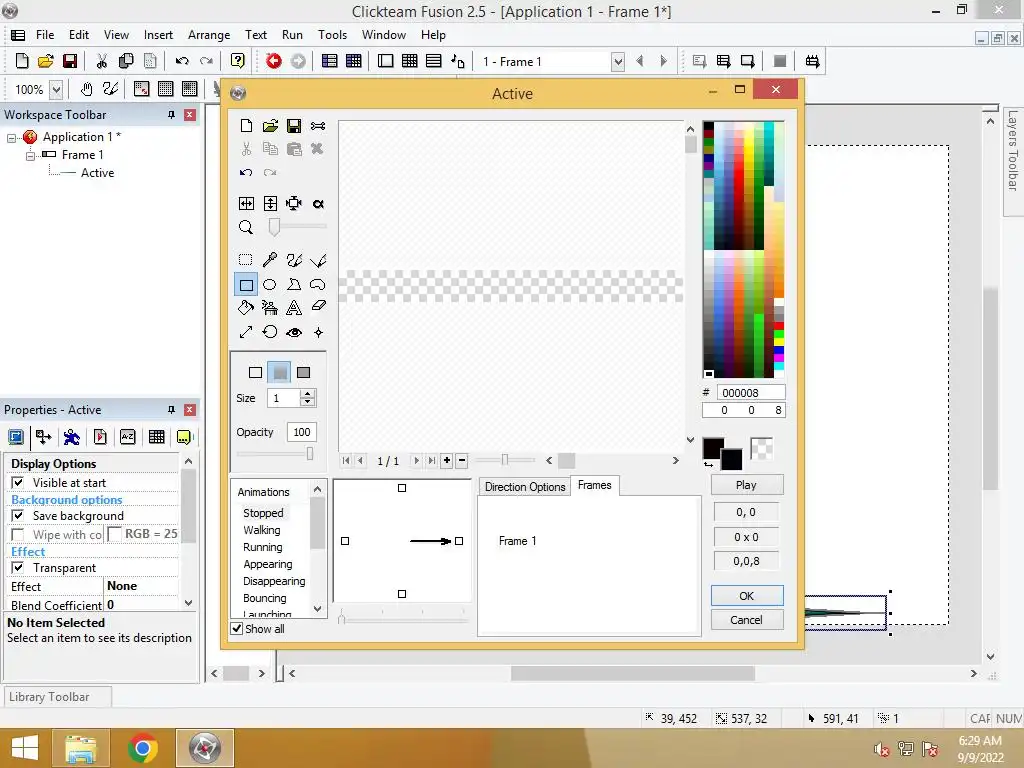Select the Text tool
Screen dimensions: 1024x768
coord(294,308)
